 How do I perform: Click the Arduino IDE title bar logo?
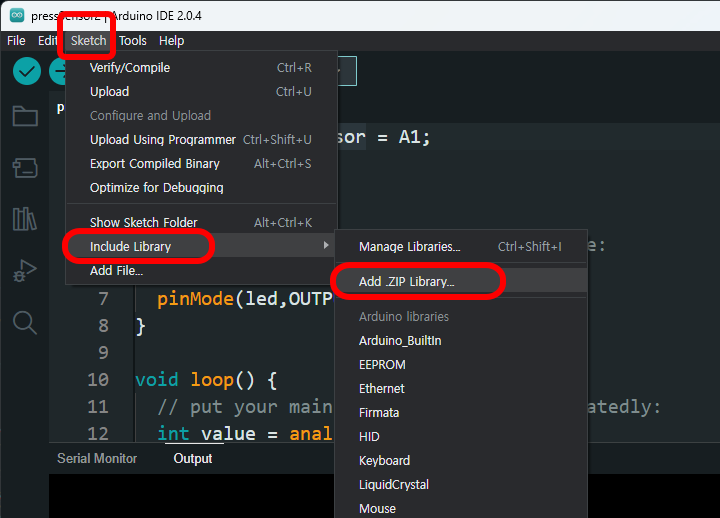pos(17,16)
